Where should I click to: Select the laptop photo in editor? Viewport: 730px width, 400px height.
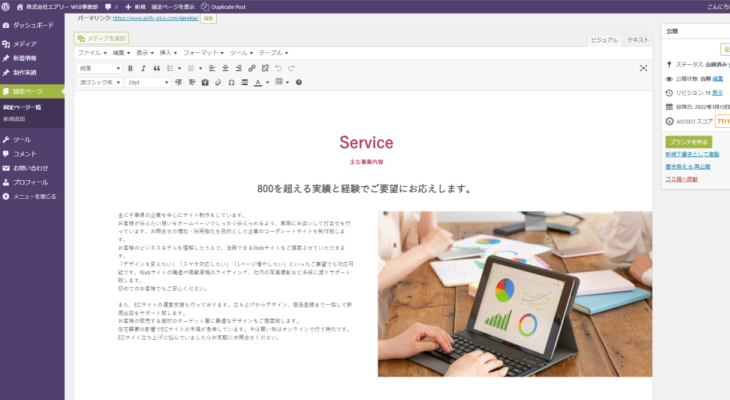[515, 294]
